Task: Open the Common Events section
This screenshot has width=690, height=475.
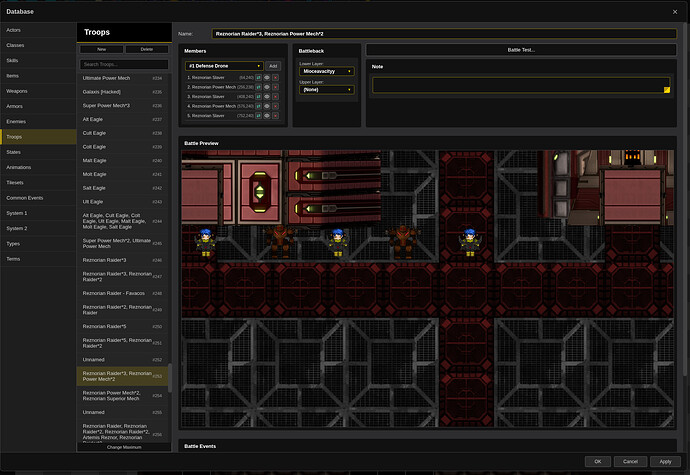Action: coord(38,198)
